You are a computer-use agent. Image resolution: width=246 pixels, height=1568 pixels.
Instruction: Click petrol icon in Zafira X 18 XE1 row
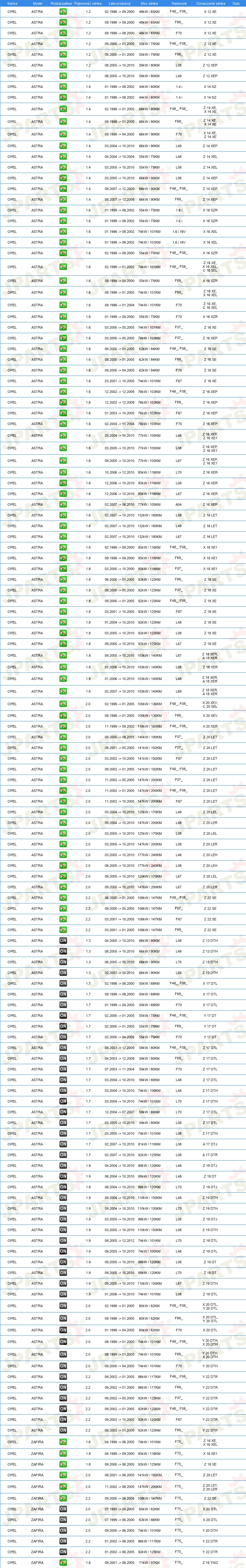tap(63, 1453)
